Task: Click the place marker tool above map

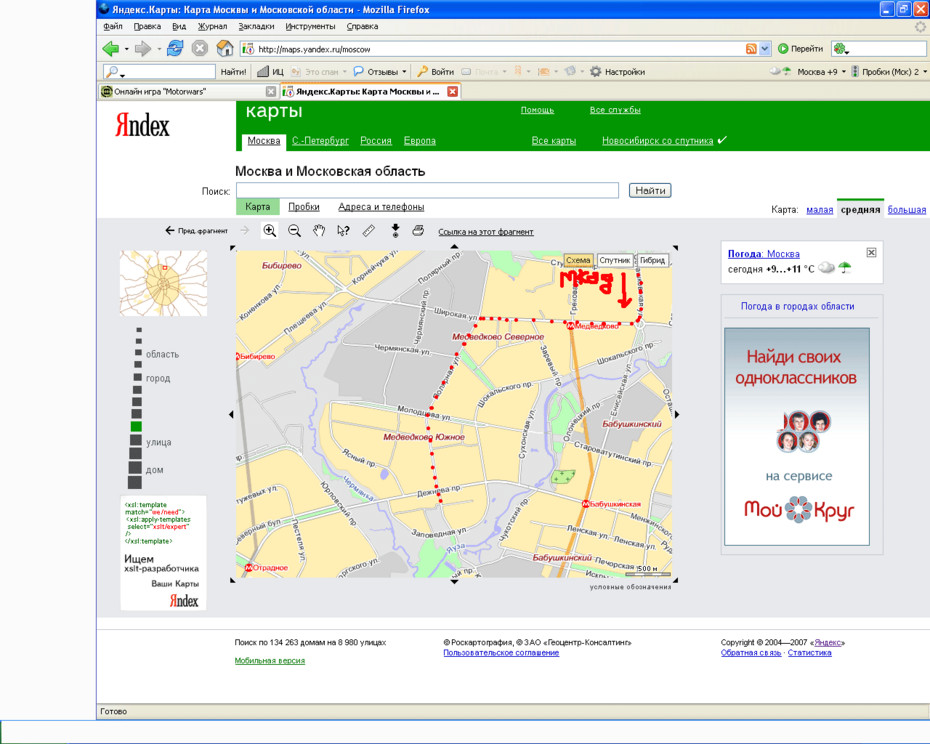Action: (x=395, y=231)
